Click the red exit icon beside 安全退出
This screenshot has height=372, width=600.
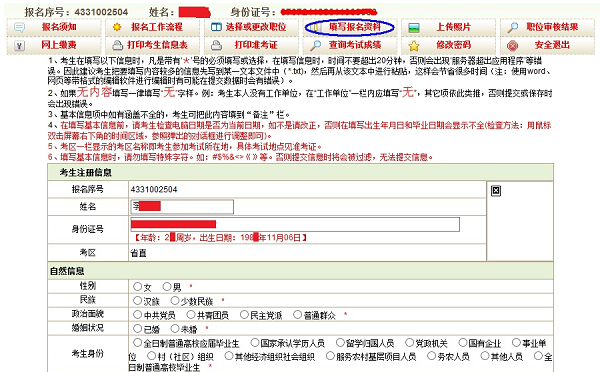click(x=512, y=46)
